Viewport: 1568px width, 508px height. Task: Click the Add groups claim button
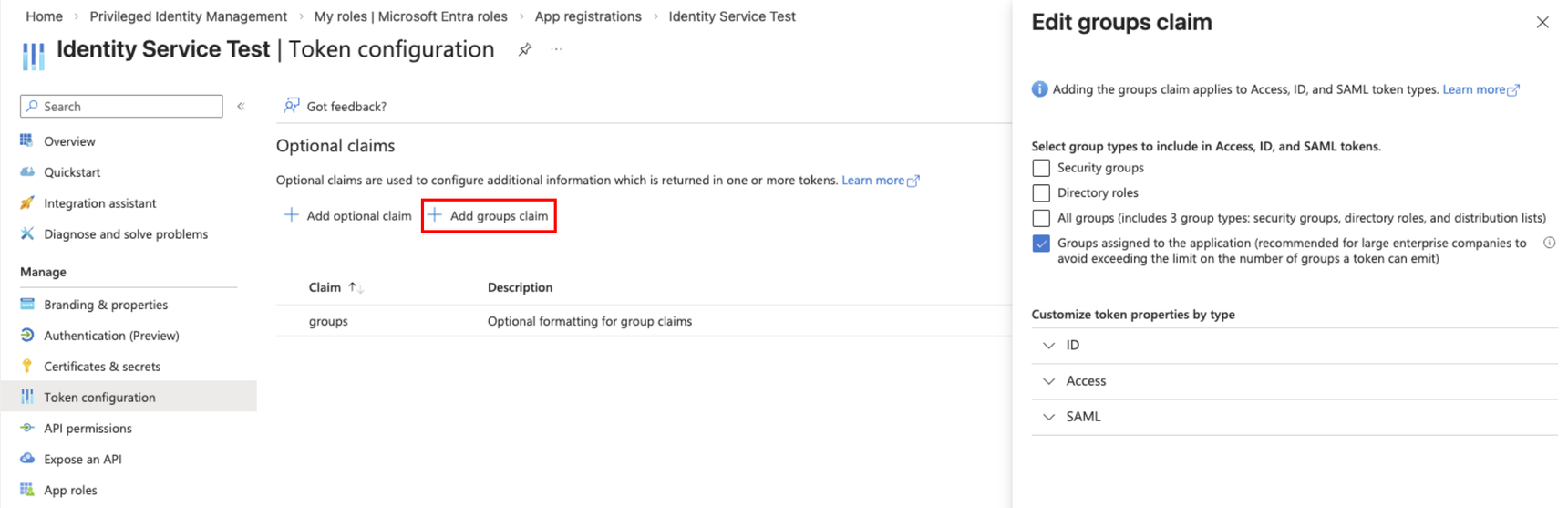[490, 216]
